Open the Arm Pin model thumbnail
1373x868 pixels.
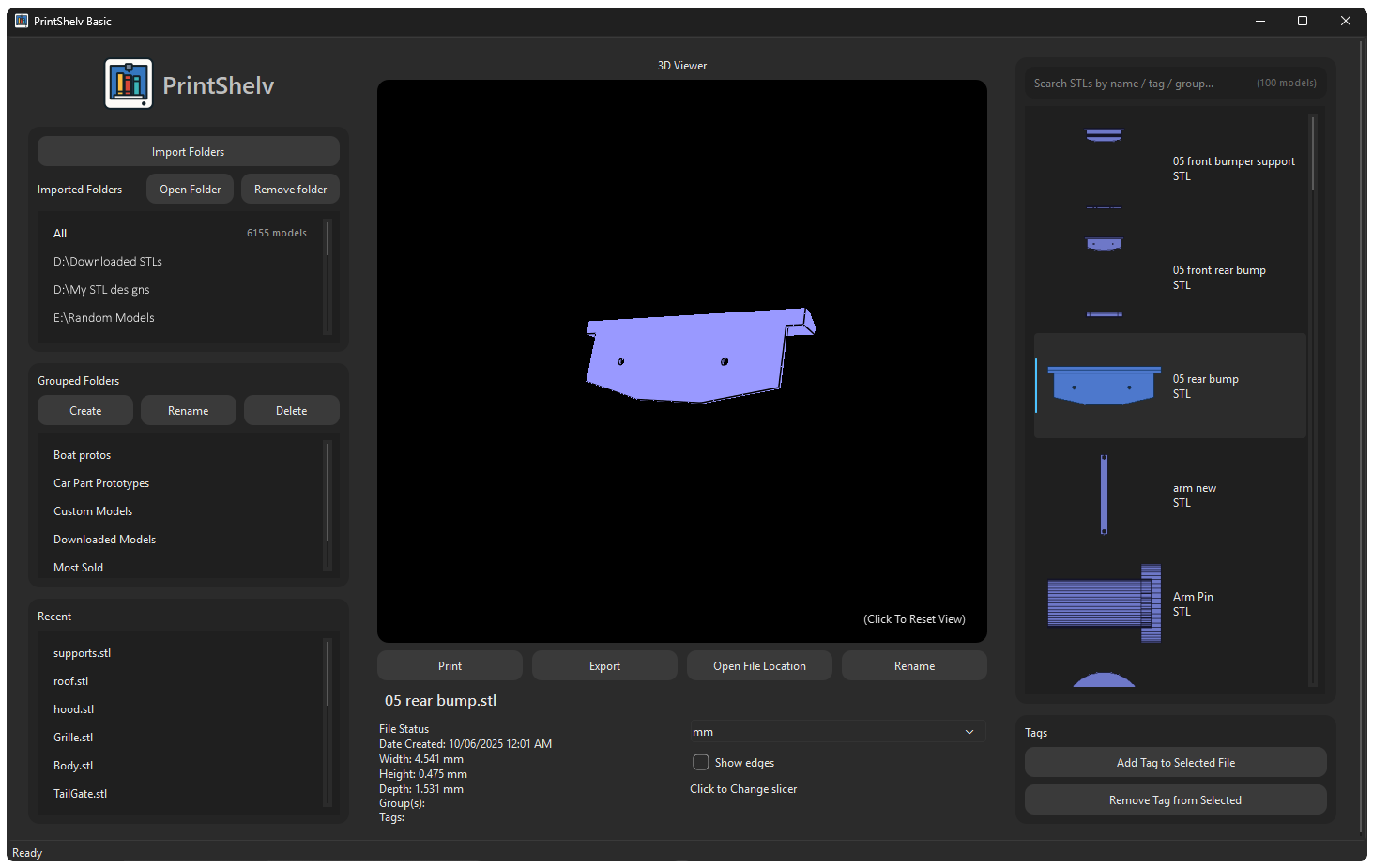pos(1104,603)
